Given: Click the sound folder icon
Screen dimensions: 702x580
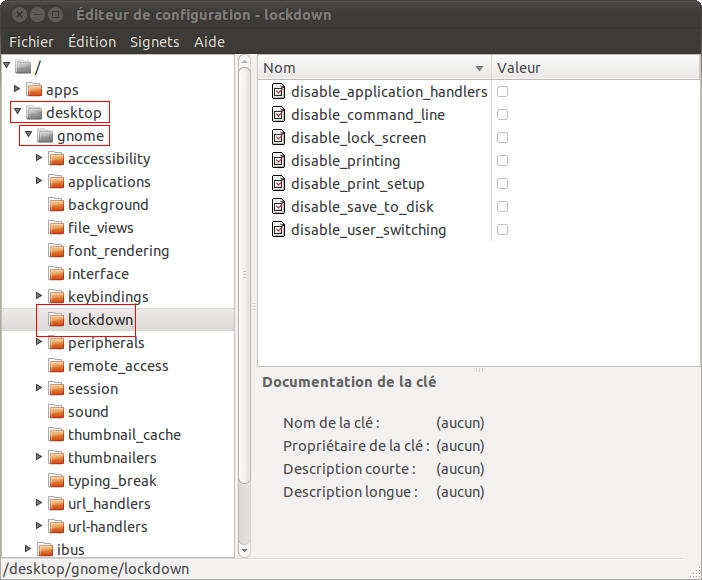Looking at the screenshot, I should (x=56, y=412).
